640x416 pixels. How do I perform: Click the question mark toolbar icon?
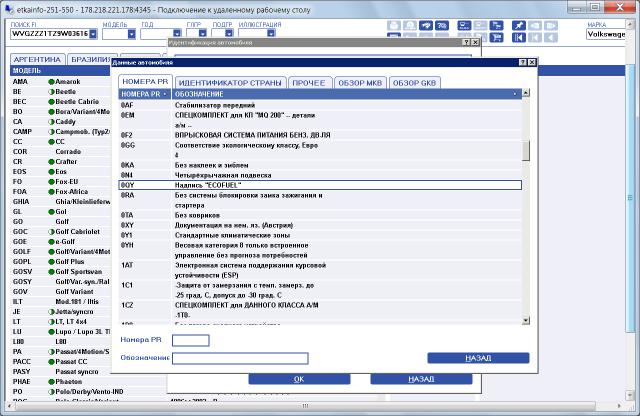(442, 26)
